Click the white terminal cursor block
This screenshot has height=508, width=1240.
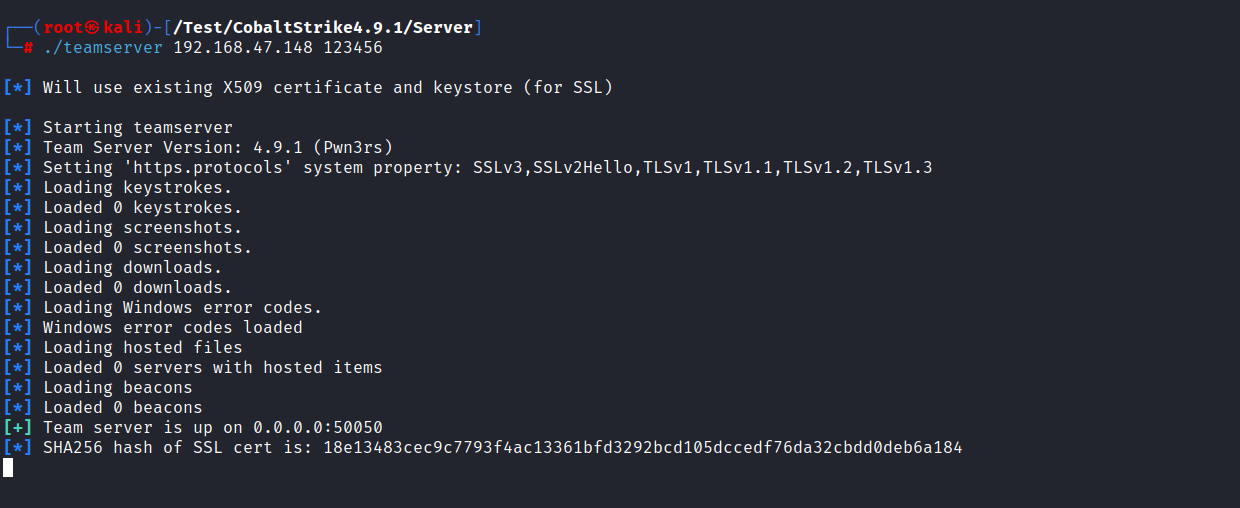click(x=8, y=468)
